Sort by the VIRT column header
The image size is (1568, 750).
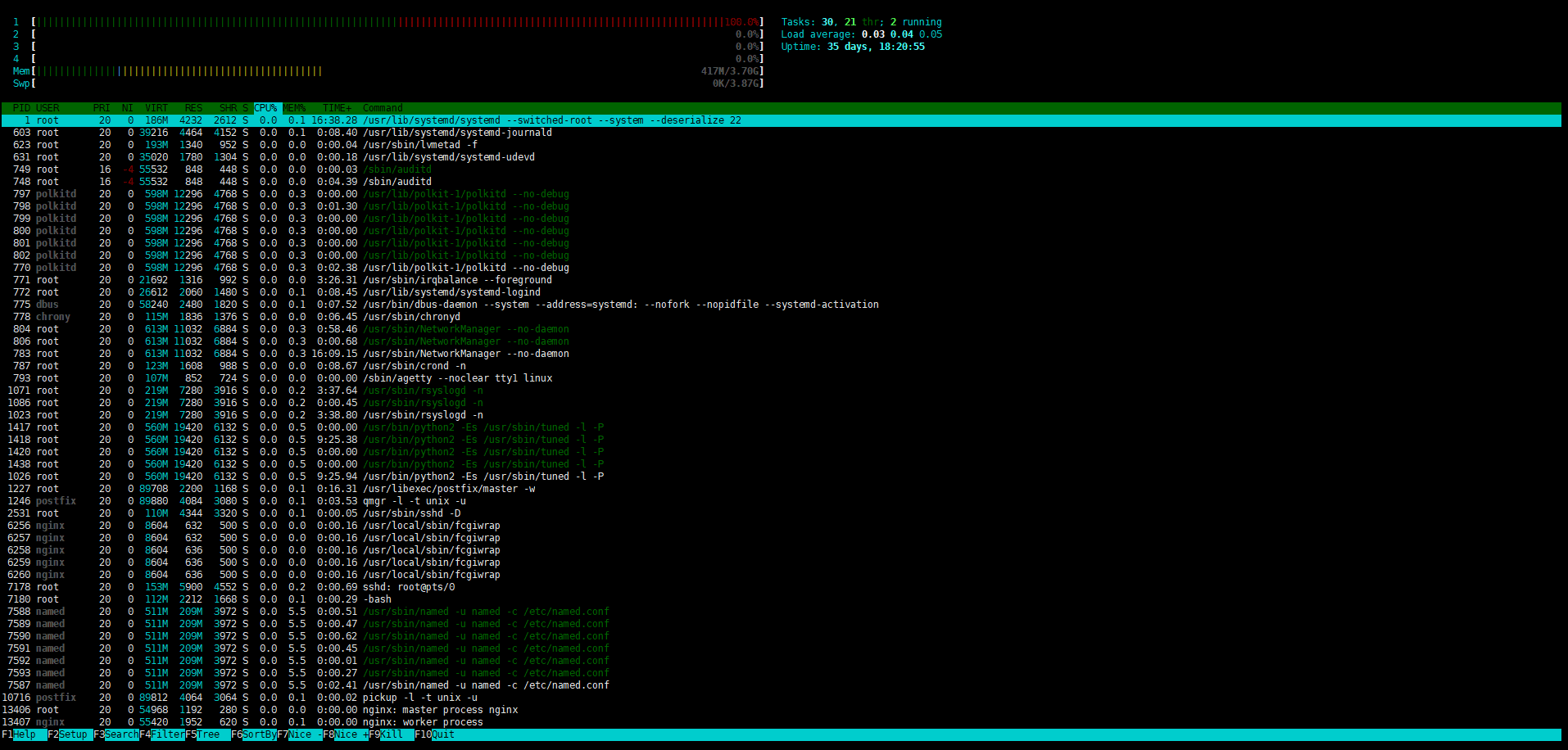coord(156,108)
